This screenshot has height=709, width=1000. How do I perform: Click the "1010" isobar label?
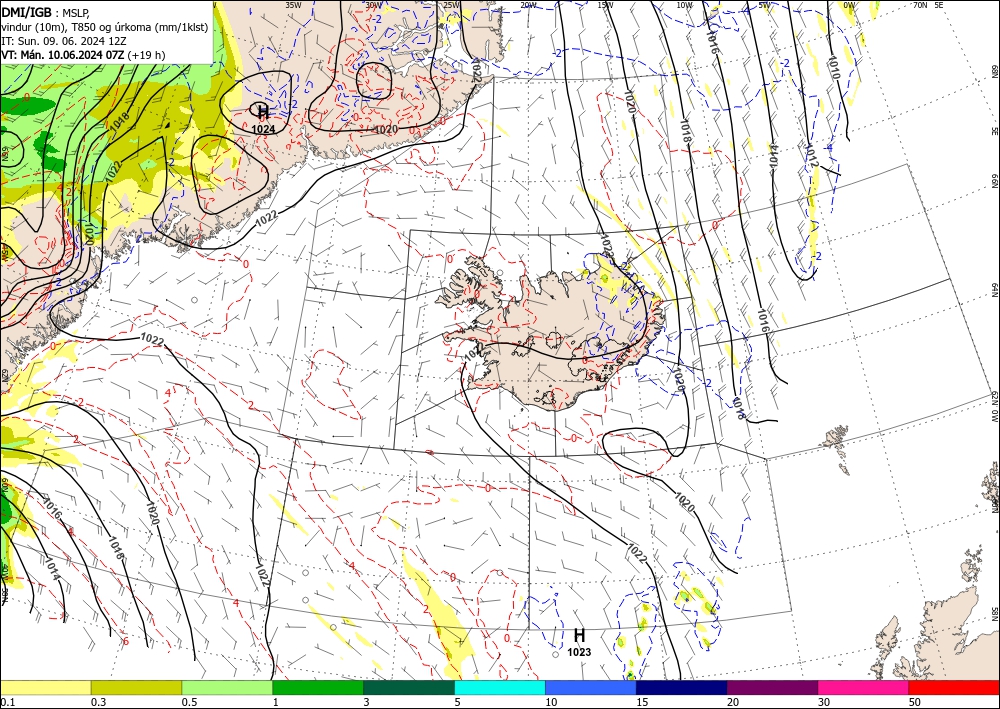834,68
